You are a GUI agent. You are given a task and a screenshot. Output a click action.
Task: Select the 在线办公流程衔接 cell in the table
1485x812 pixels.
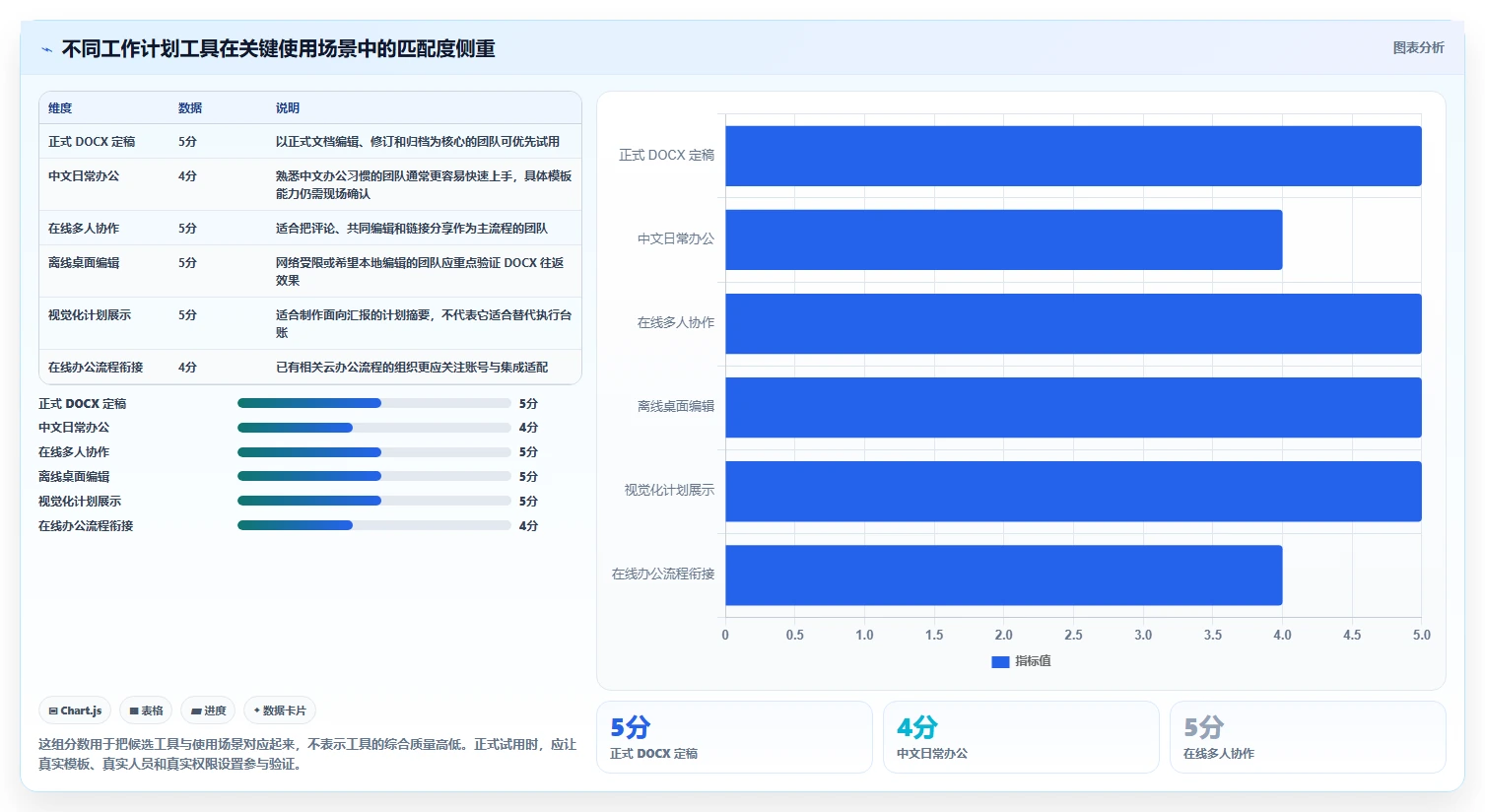[96, 368]
